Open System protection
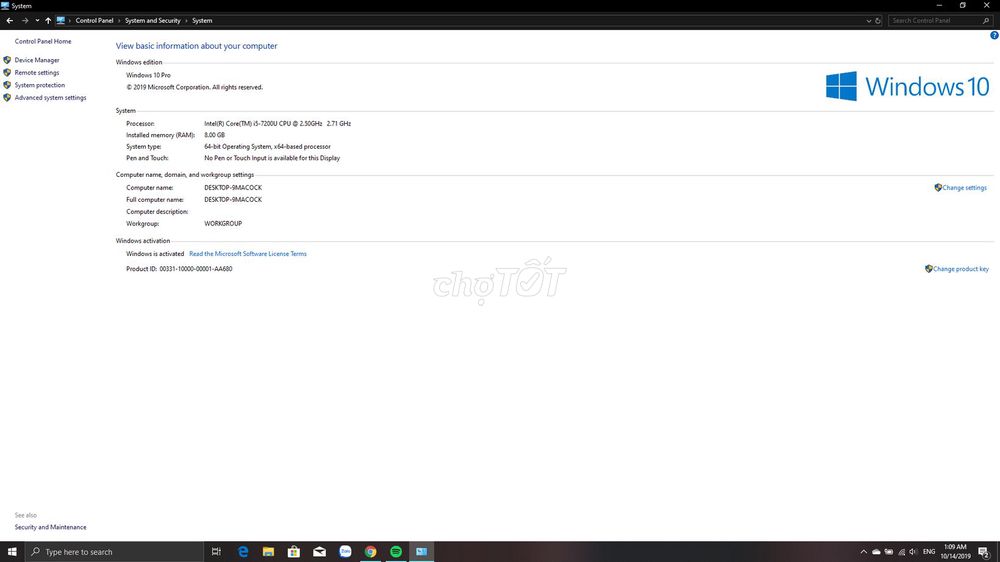 point(40,85)
